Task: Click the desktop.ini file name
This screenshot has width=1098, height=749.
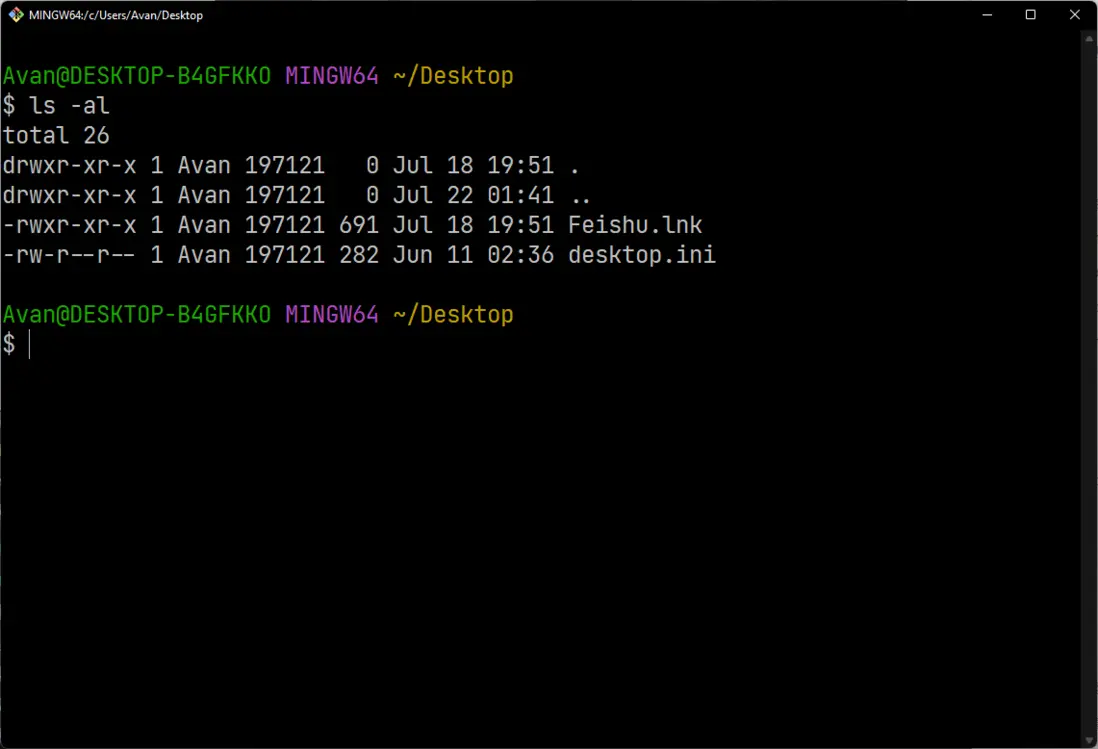Action: pos(641,256)
